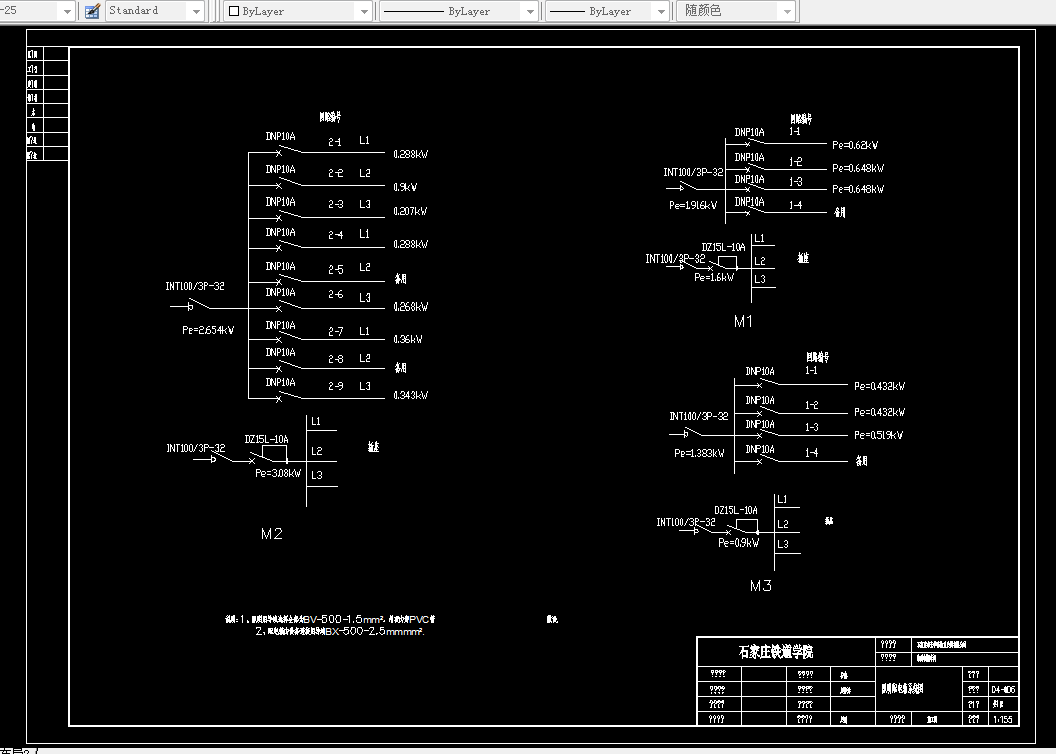The width and height of the screenshot is (1056, 754).
Task: Select the Pe=0.519kW output label
Action: 878,435
